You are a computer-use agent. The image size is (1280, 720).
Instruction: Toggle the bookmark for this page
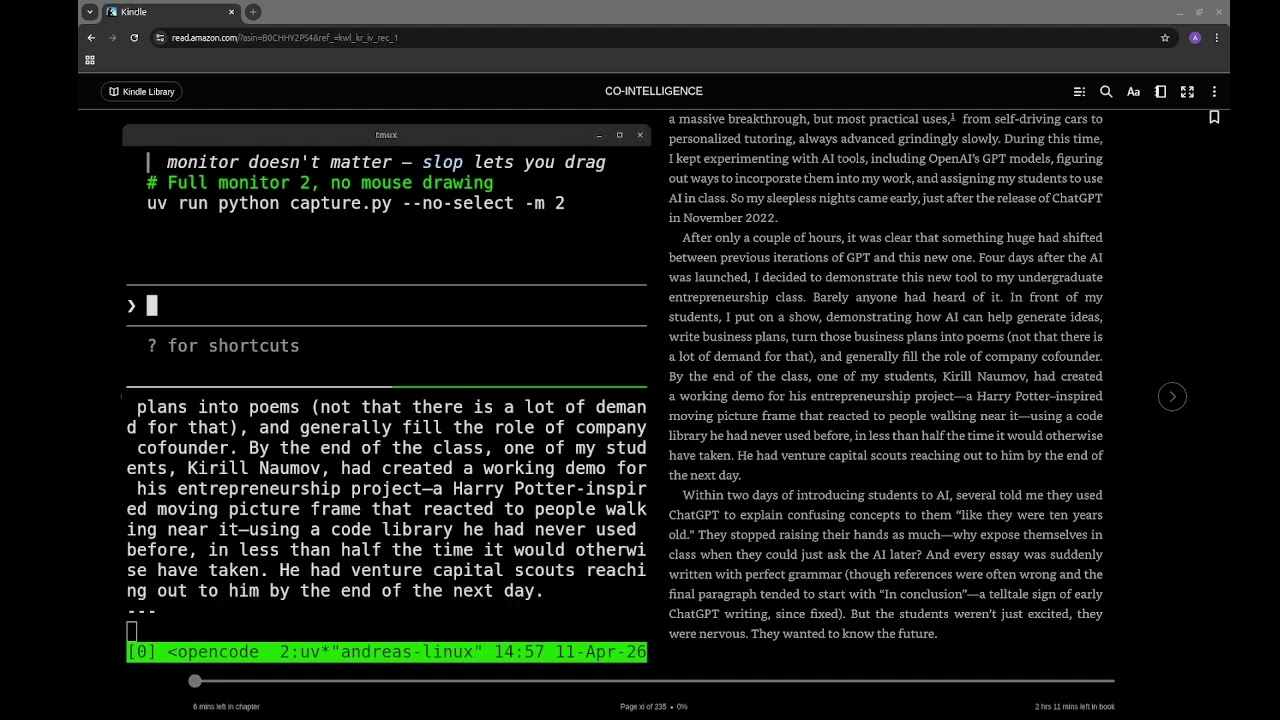point(1214,117)
